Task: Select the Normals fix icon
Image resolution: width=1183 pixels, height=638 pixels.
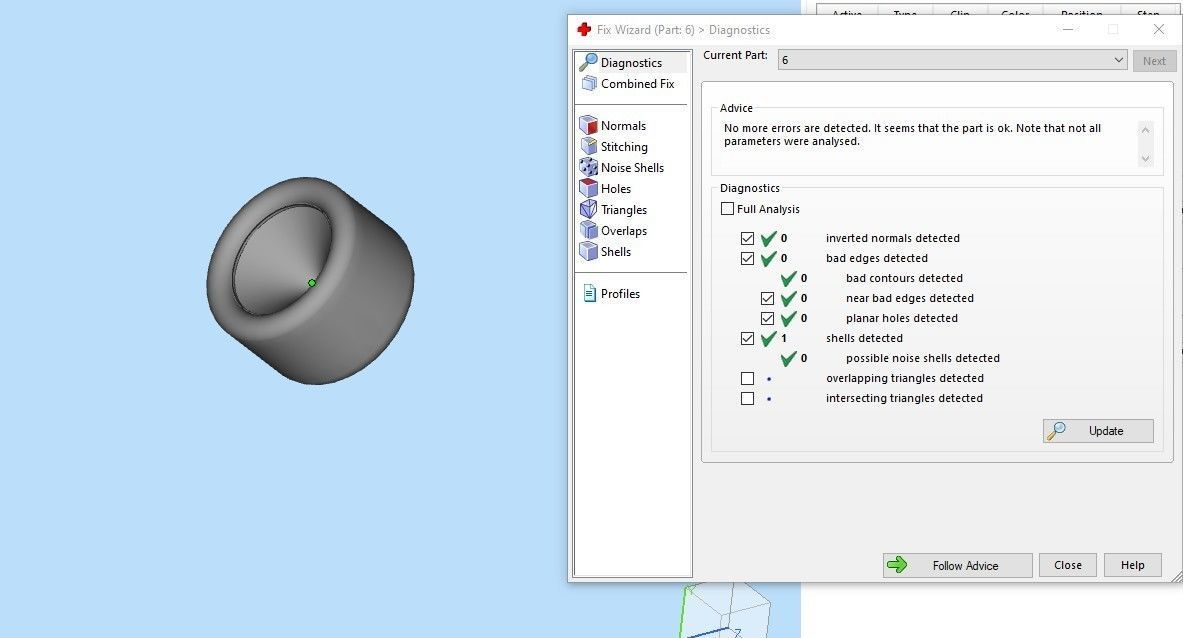Action: point(588,125)
